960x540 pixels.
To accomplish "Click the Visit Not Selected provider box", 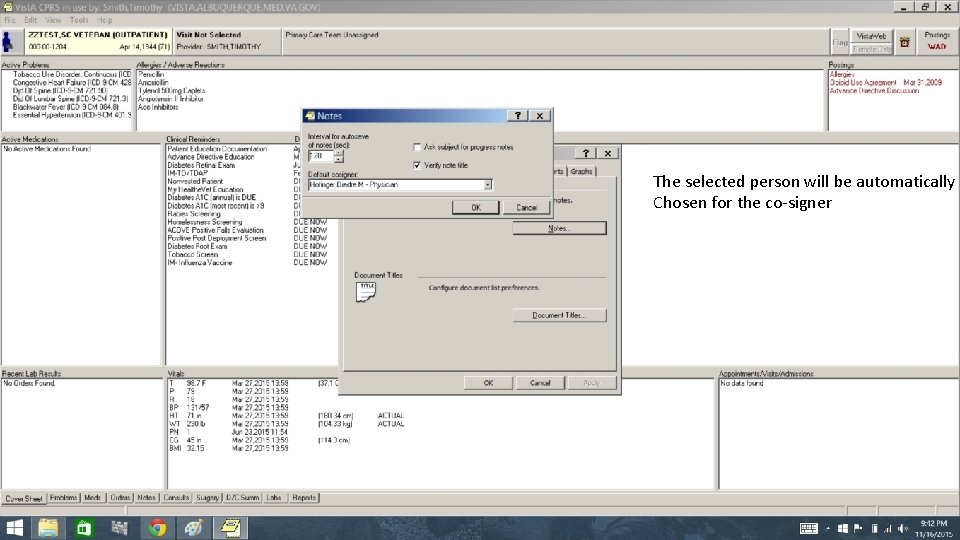I will tap(227, 41).
